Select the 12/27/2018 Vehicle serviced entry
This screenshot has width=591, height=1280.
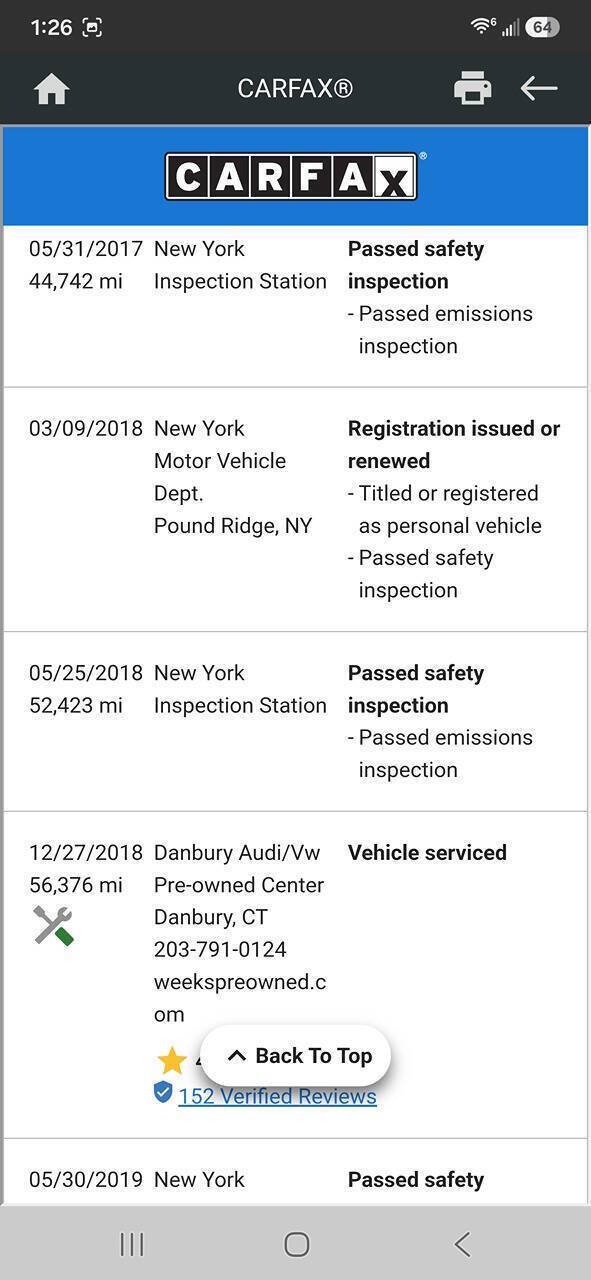[x=295, y=975]
